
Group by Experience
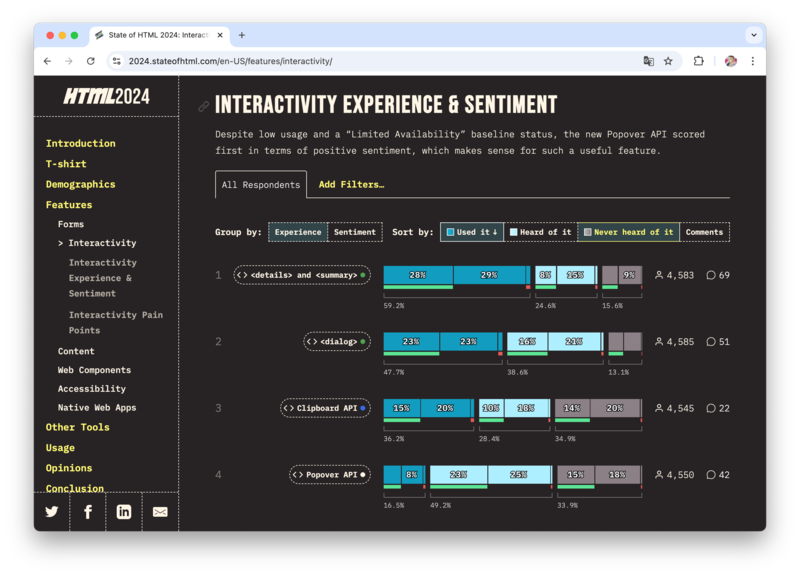298,232
